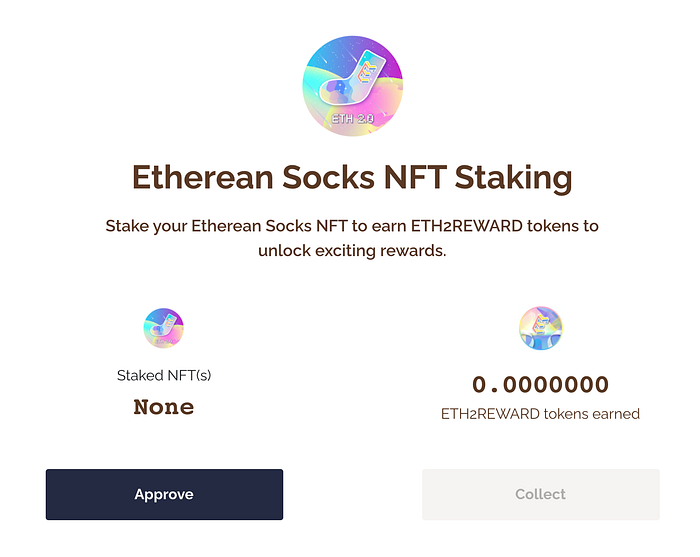Select the word Etherean in the heading

(x=203, y=177)
